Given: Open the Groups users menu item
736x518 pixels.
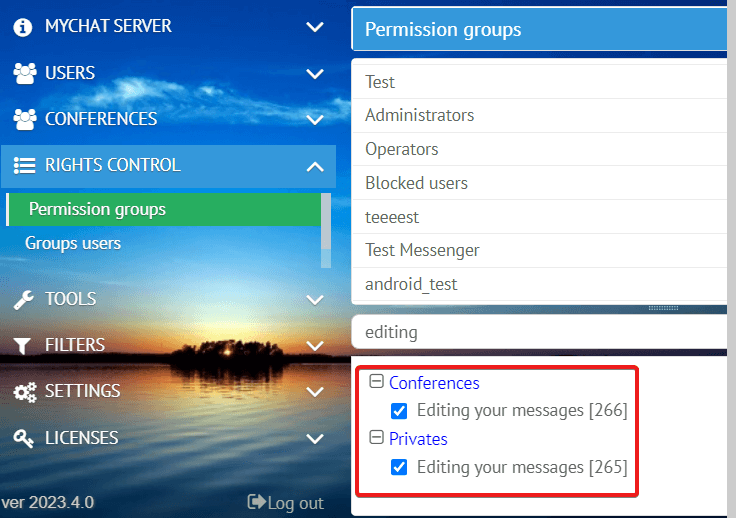Looking at the screenshot, I should pos(73,243).
